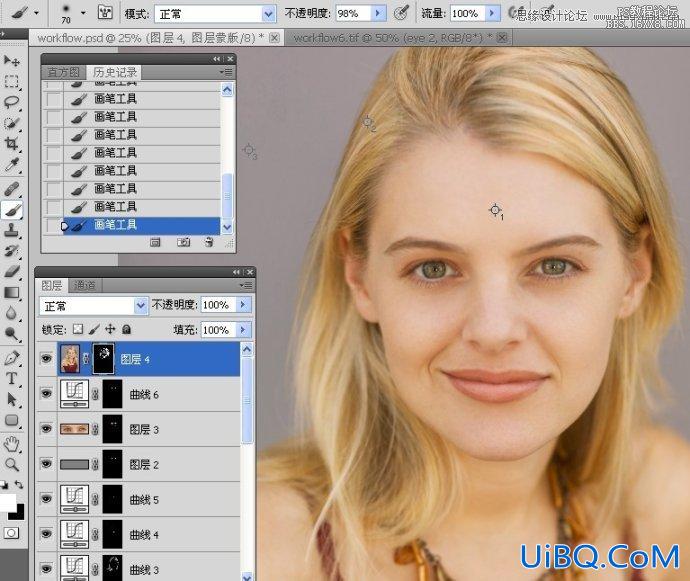Select the Lasso tool
This screenshot has height=581, width=690.
click(x=11, y=102)
